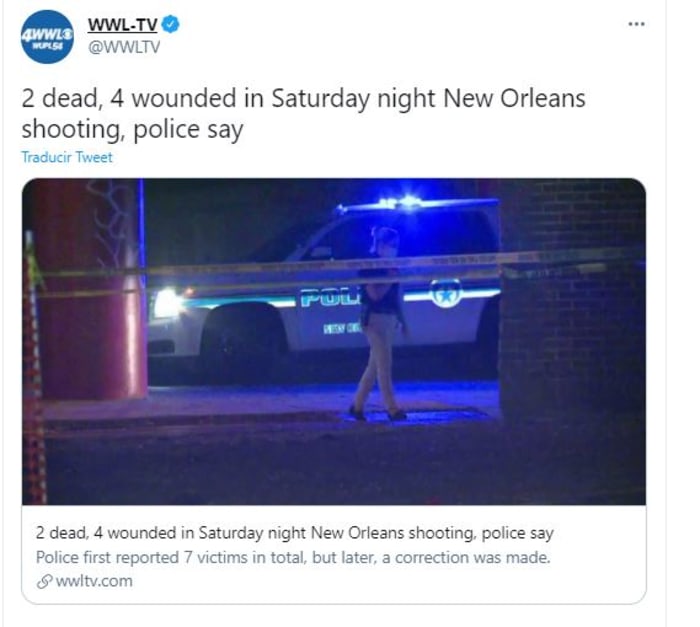The height and width of the screenshot is (627, 700).
Task: Click the POL lettering on the police car
Action: tap(331, 298)
